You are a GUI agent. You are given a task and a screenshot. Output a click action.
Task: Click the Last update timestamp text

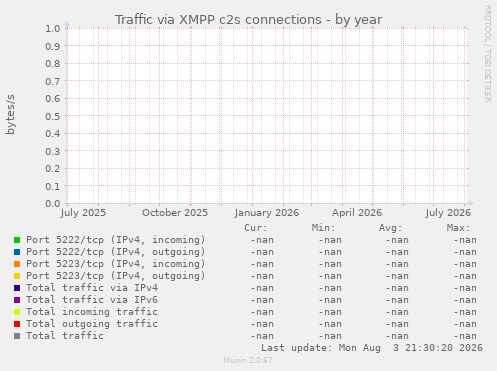[372, 348]
